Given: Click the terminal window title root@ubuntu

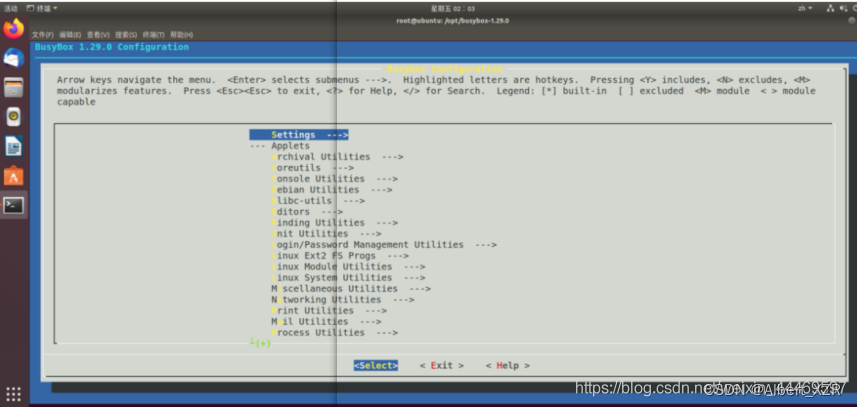Looking at the screenshot, I should (x=453, y=21).
